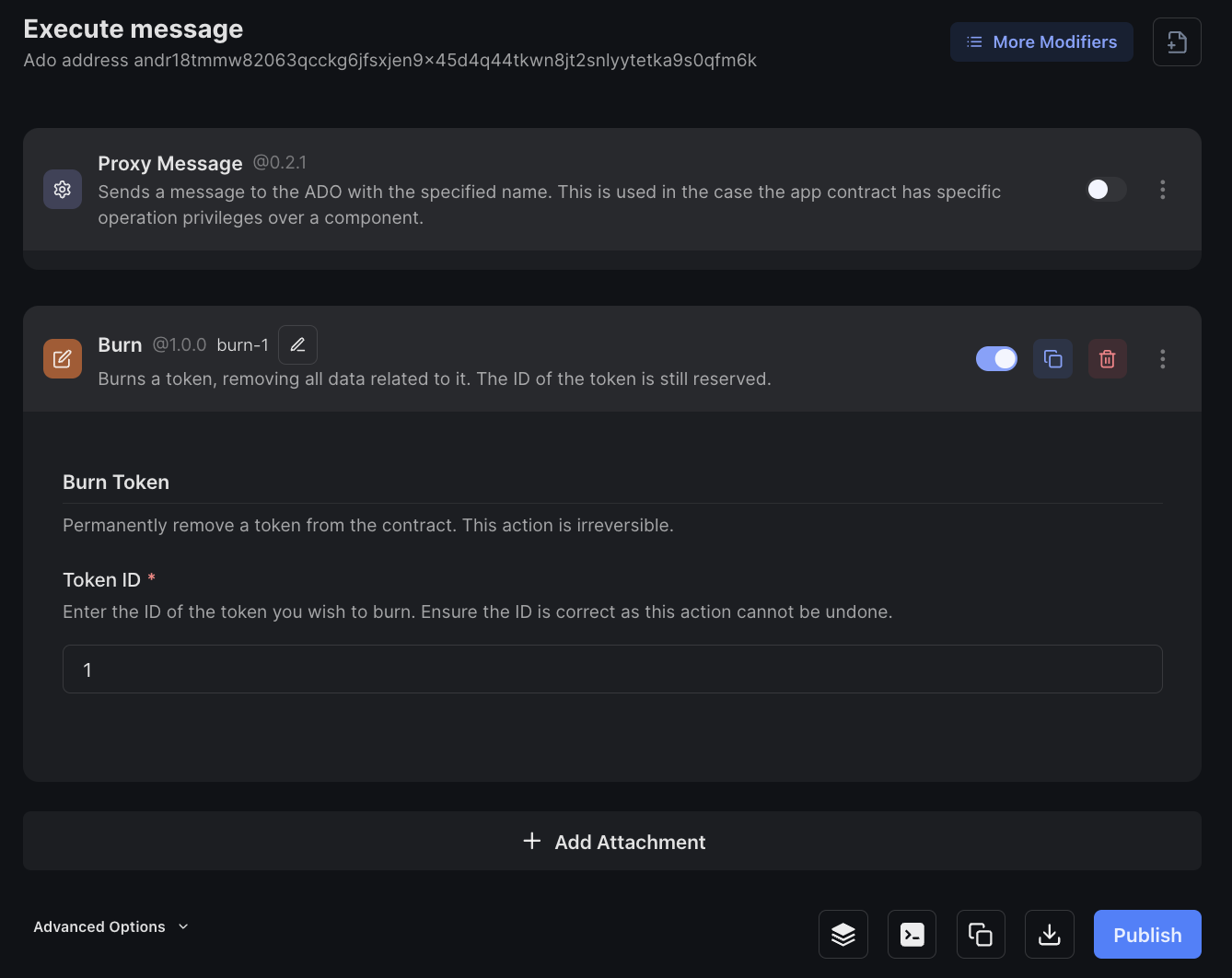Viewport: 1232px width, 978px height.
Task: Open More Modifiers menu
Action: pyautogui.click(x=1041, y=42)
